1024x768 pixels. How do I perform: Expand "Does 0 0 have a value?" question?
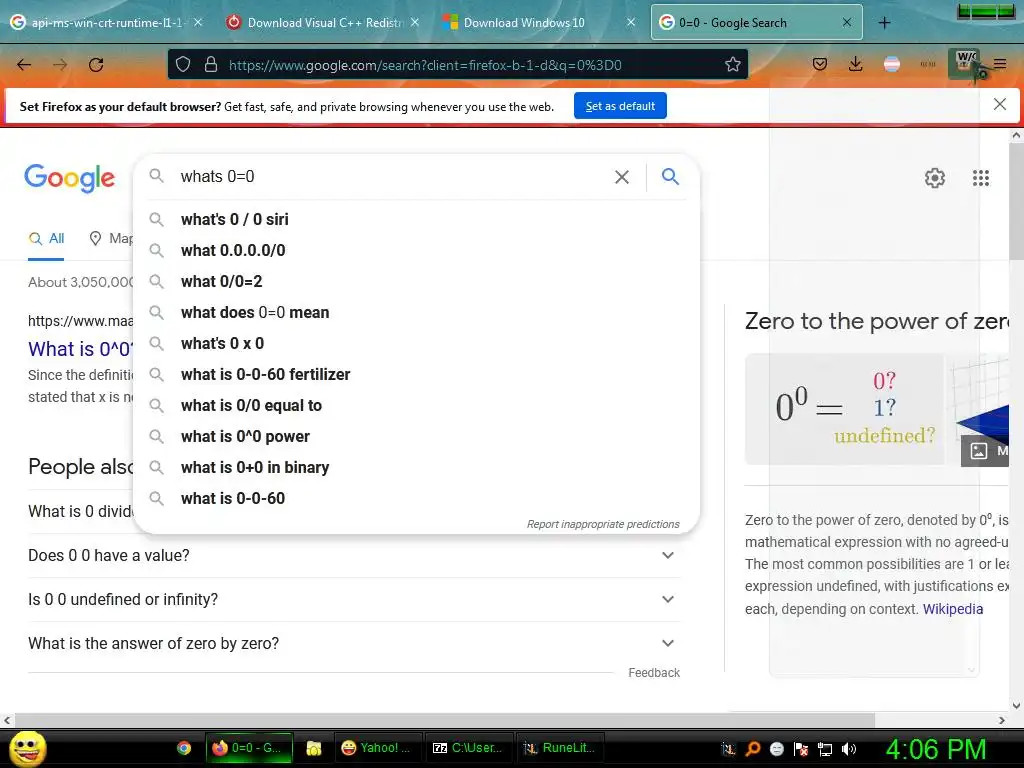pos(354,556)
